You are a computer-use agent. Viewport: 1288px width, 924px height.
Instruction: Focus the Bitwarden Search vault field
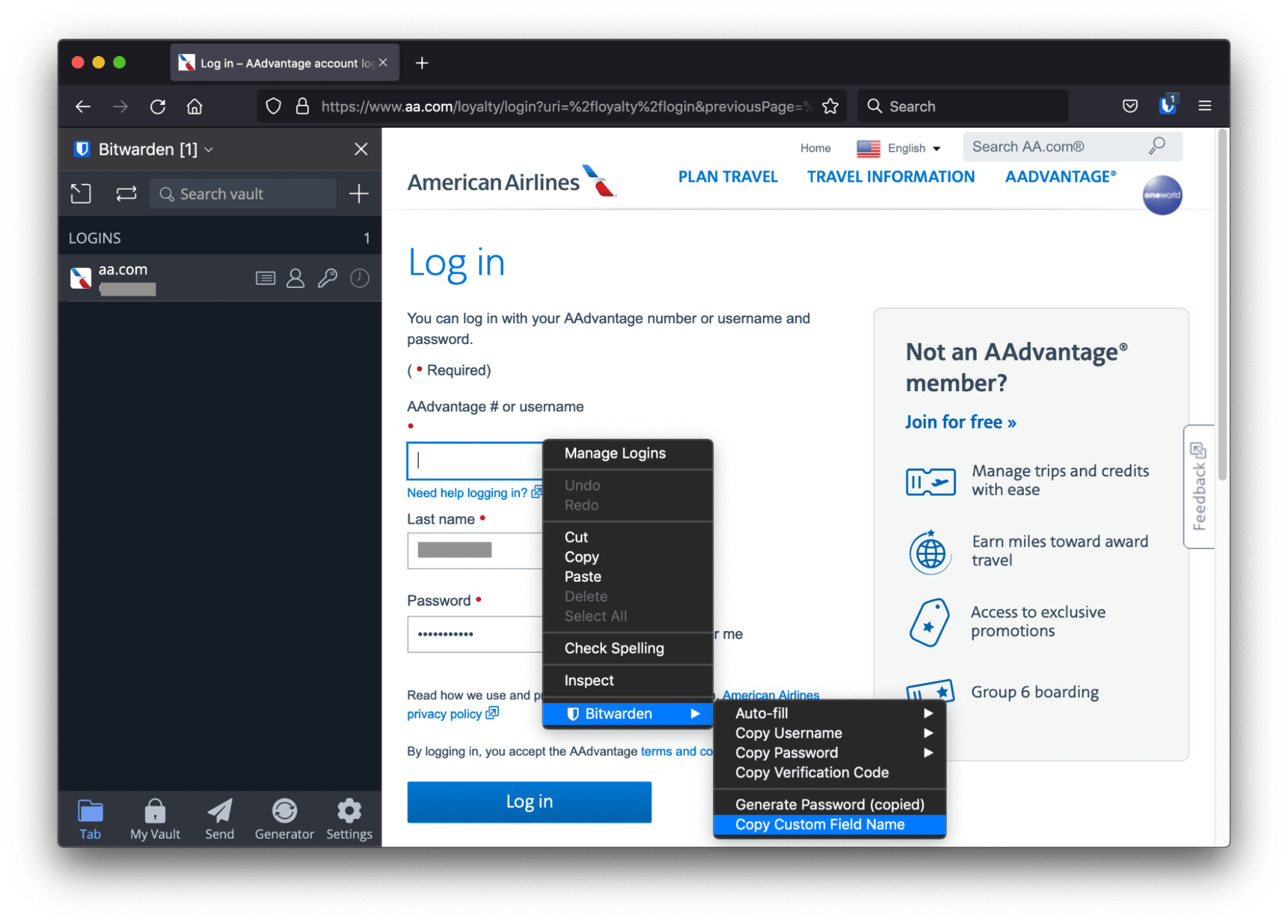[243, 194]
